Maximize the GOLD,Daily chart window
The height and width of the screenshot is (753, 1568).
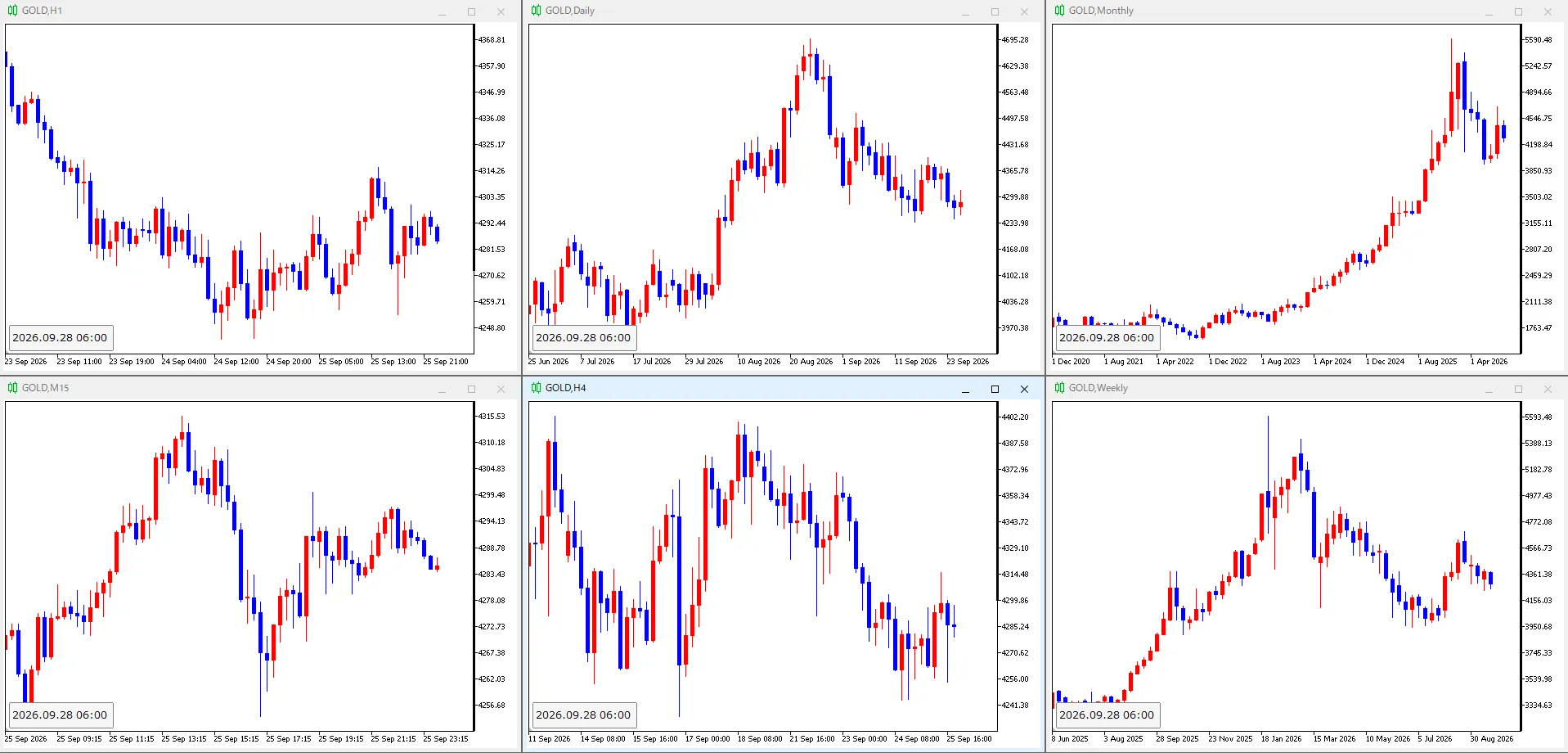click(x=995, y=11)
